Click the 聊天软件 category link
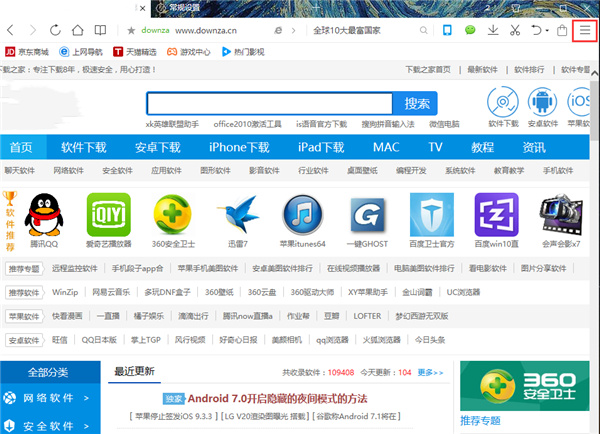The height and width of the screenshot is (434, 600). (20, 170)
